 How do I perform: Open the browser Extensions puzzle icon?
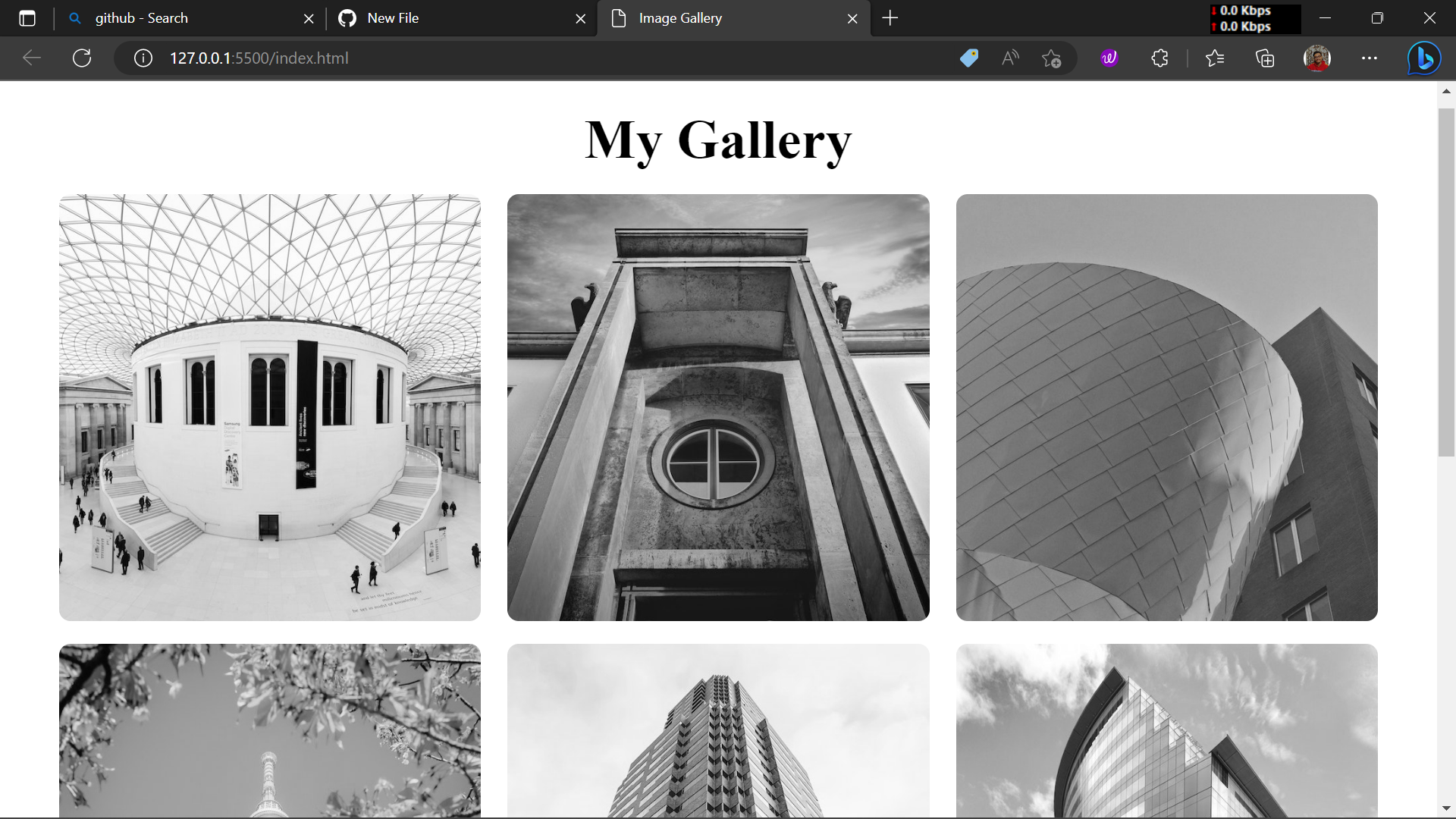1159,58
